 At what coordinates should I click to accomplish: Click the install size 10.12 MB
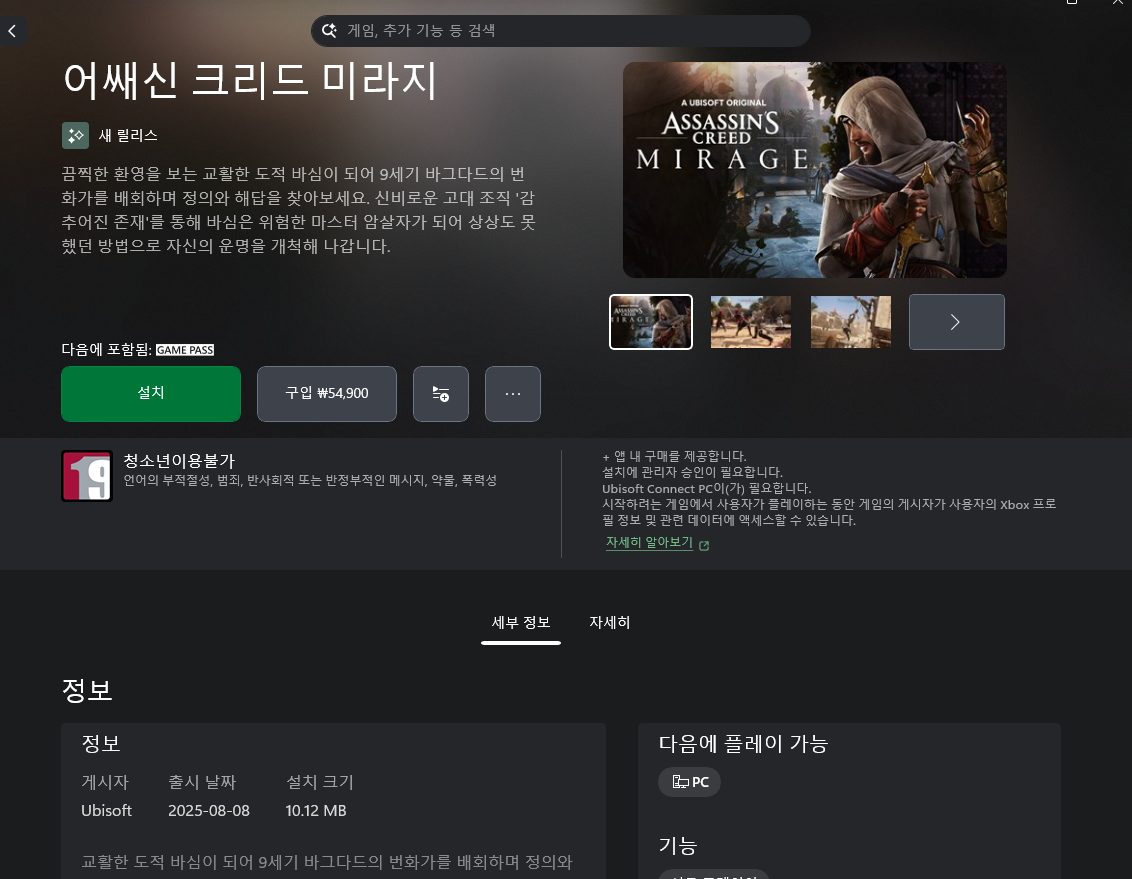tap(315, 810)
